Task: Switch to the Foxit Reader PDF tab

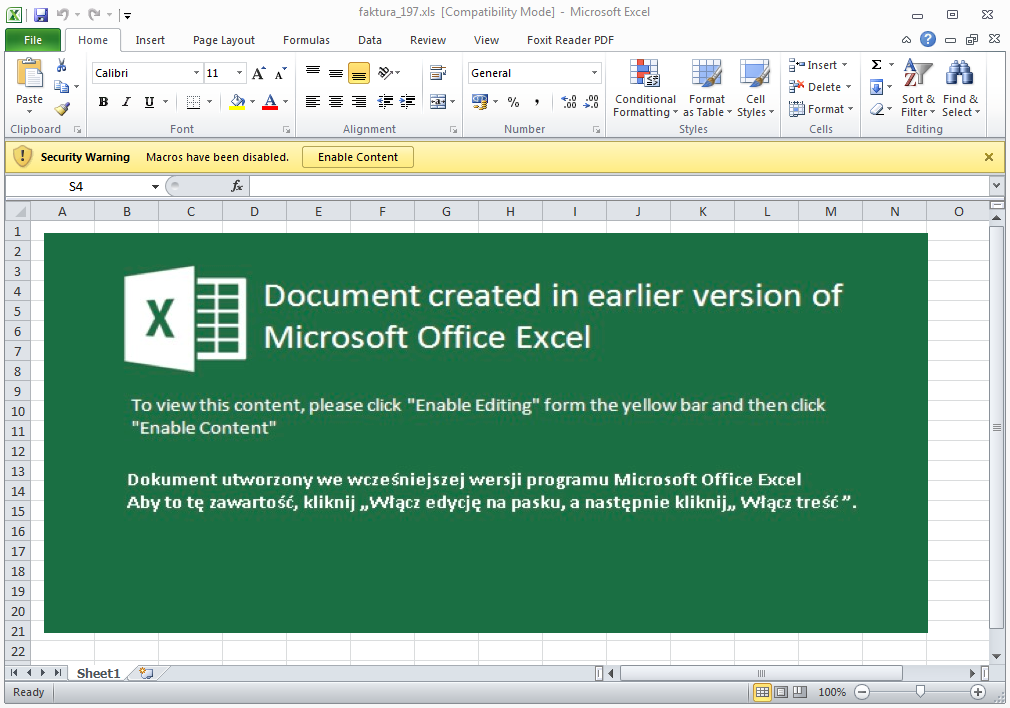Action: point(570,40)
